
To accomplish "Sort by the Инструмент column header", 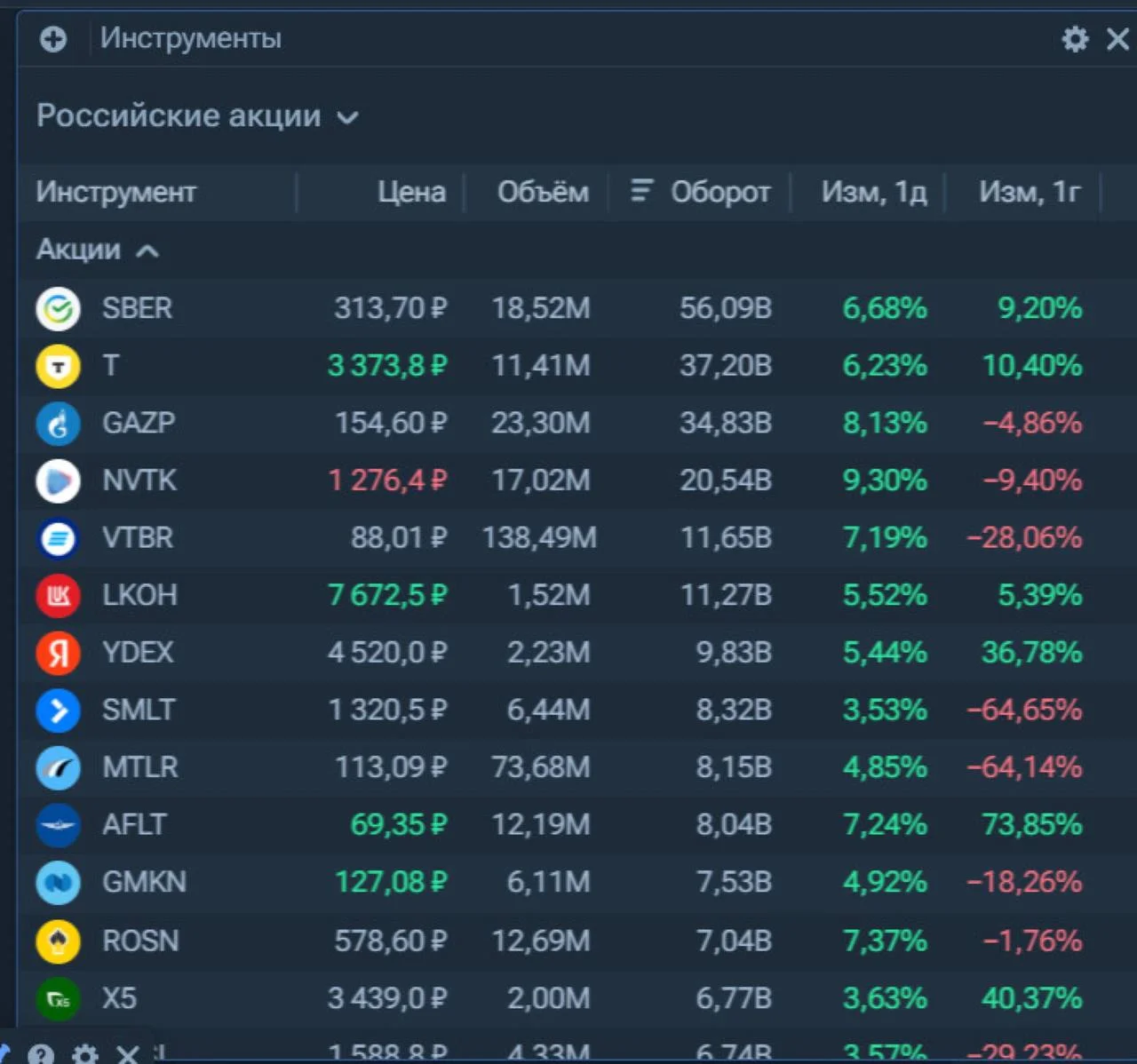I will coord(116,192).
